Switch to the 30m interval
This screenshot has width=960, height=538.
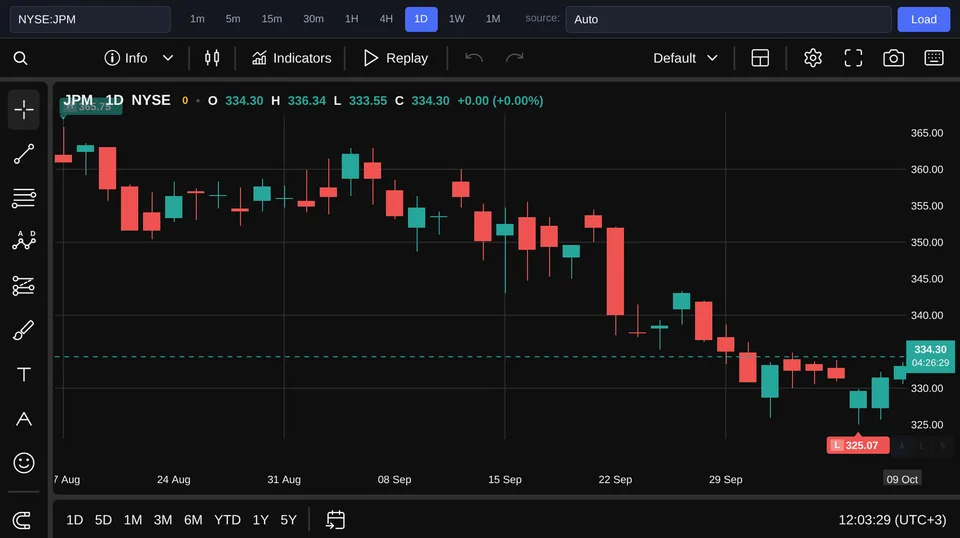[x=313, y=19]
